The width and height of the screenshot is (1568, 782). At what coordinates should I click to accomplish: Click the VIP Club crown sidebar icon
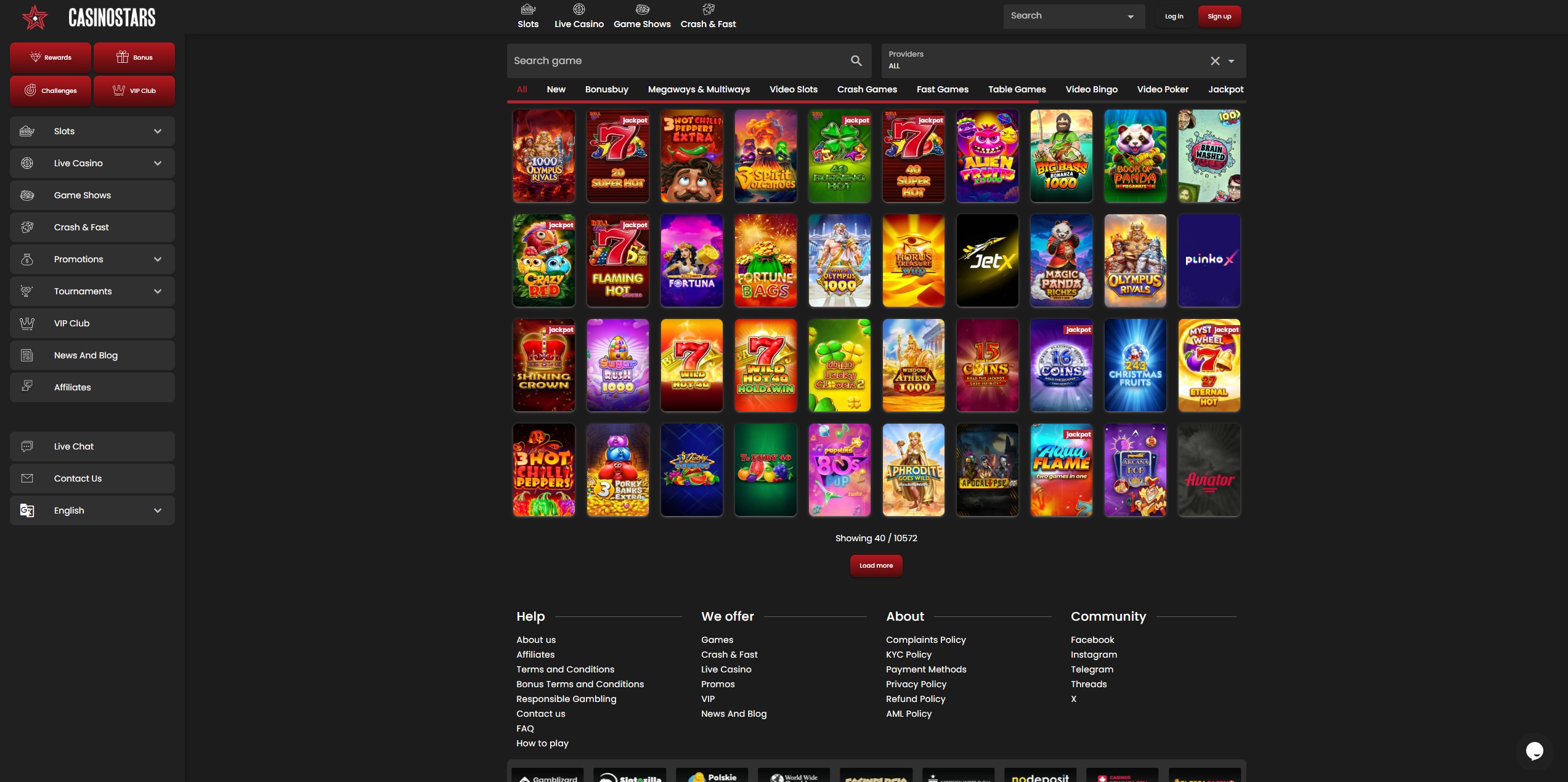pos(27,323)
